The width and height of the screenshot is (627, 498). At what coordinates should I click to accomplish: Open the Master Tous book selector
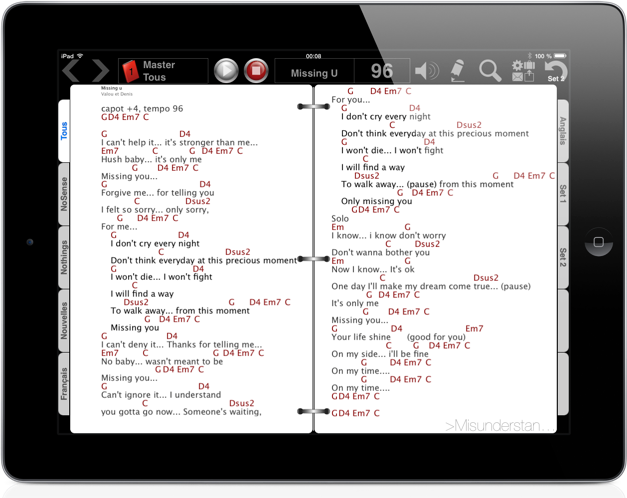click(163, 71)
